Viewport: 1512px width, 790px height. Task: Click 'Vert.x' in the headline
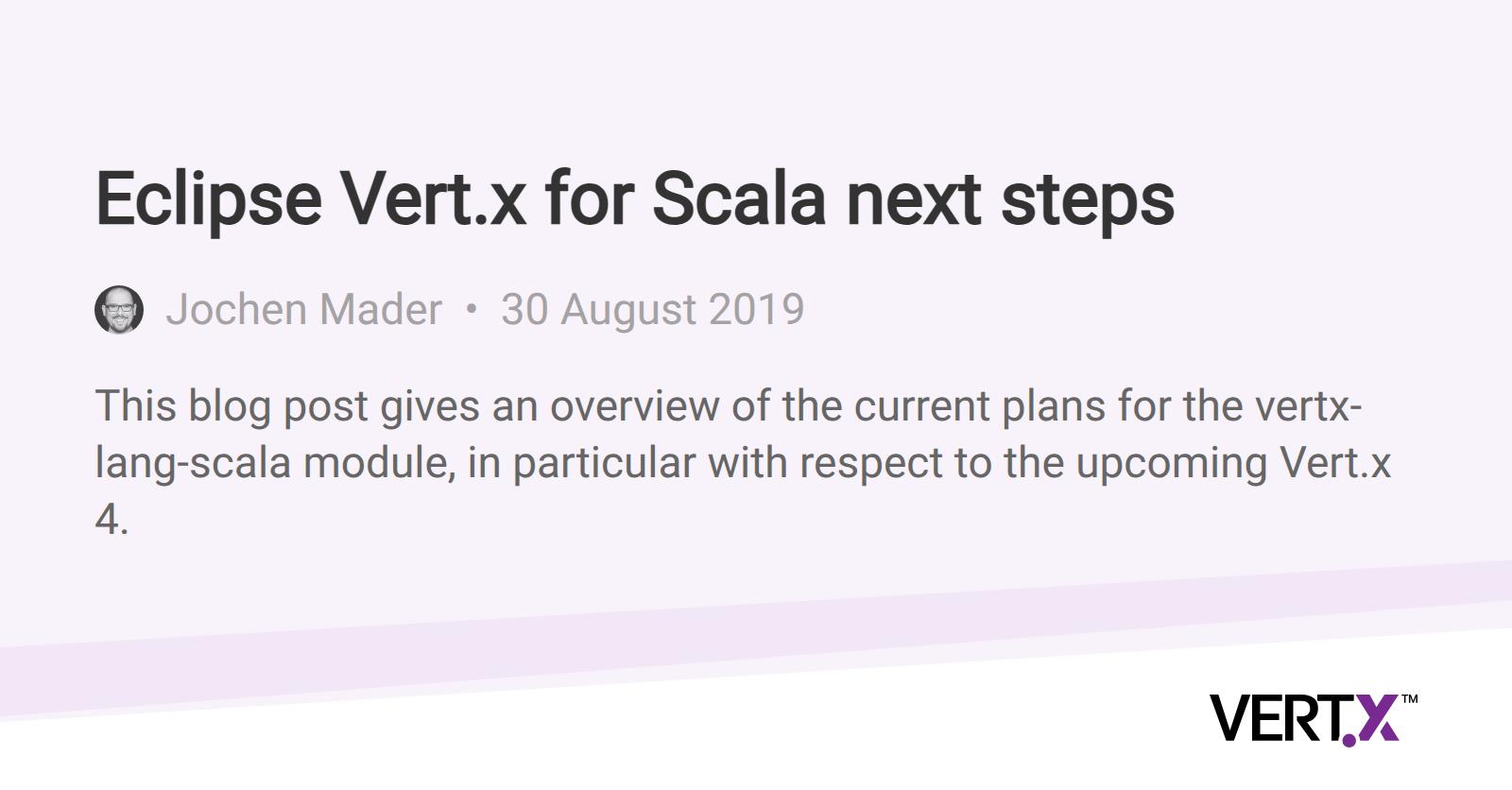pos(433,198)
